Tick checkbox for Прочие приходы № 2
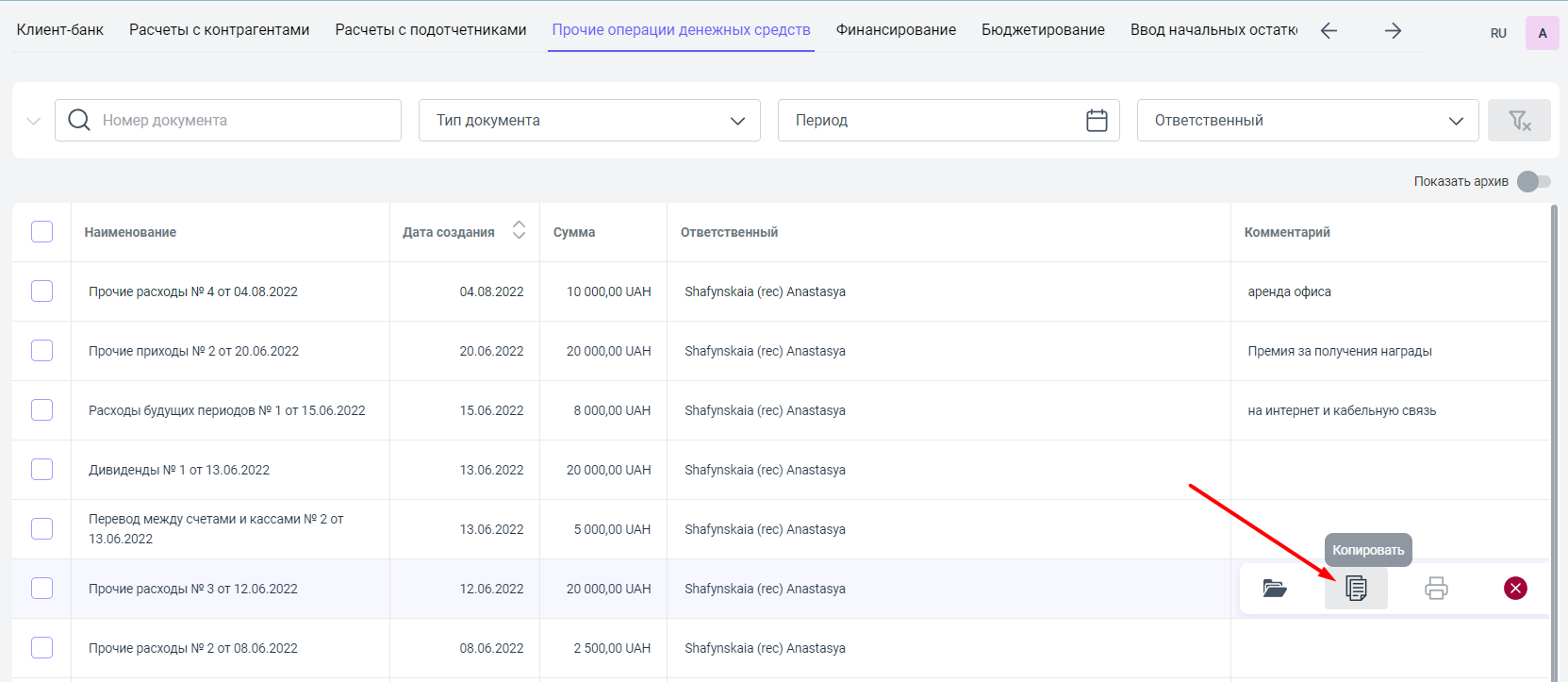Image resolution: width=1568 pixels, height=682 pixels. (41, 351)
